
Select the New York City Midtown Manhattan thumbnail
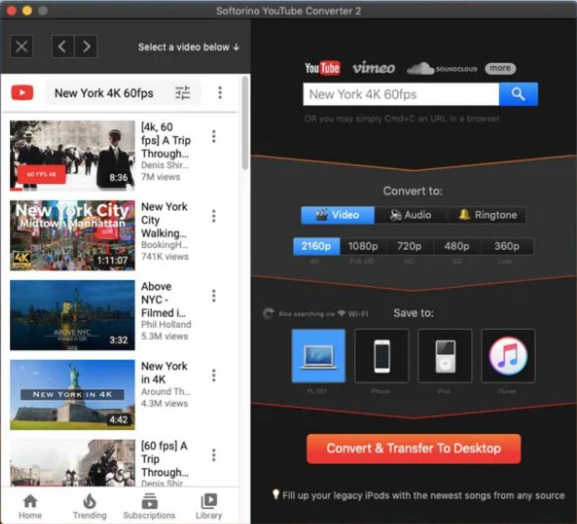72,236
